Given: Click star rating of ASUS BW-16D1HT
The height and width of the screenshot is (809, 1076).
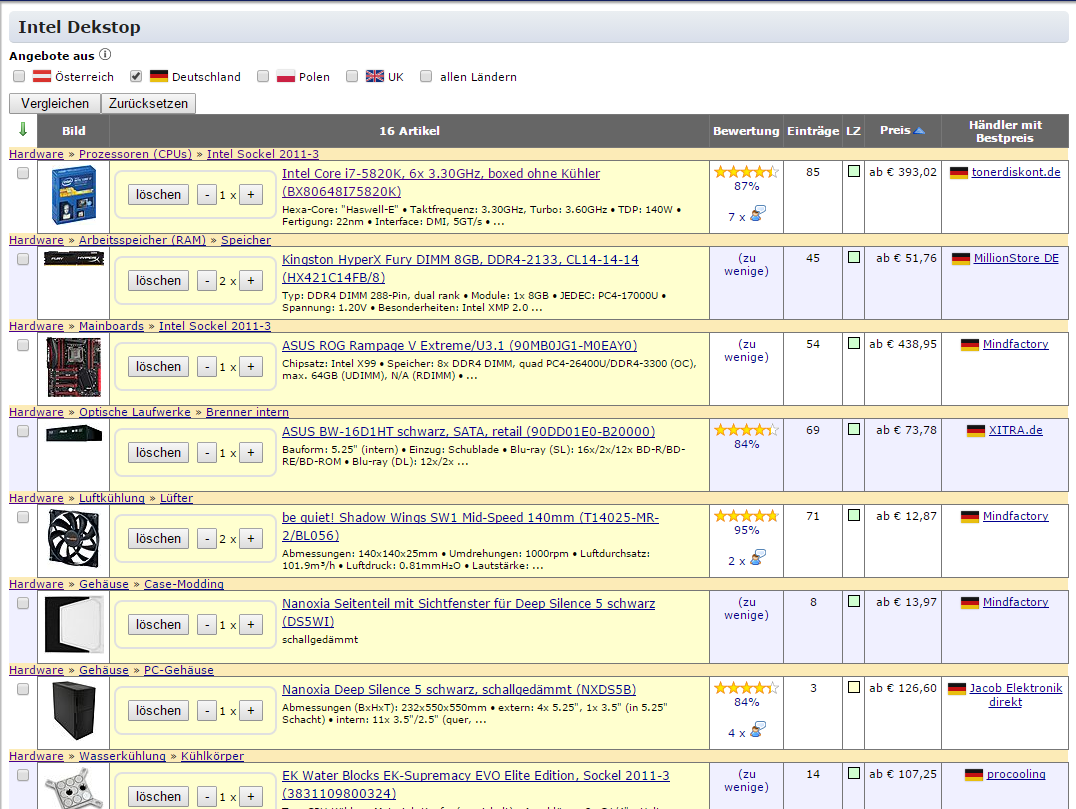Looking at the screenshot, I should click(746, 430).
